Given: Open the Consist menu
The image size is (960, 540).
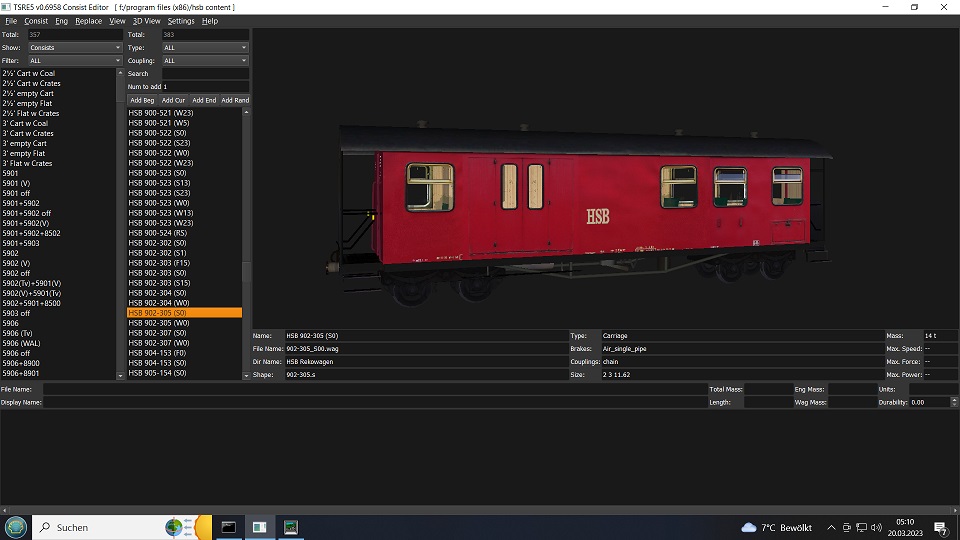Looking at the screenshot, I should [x=36, y=21].
